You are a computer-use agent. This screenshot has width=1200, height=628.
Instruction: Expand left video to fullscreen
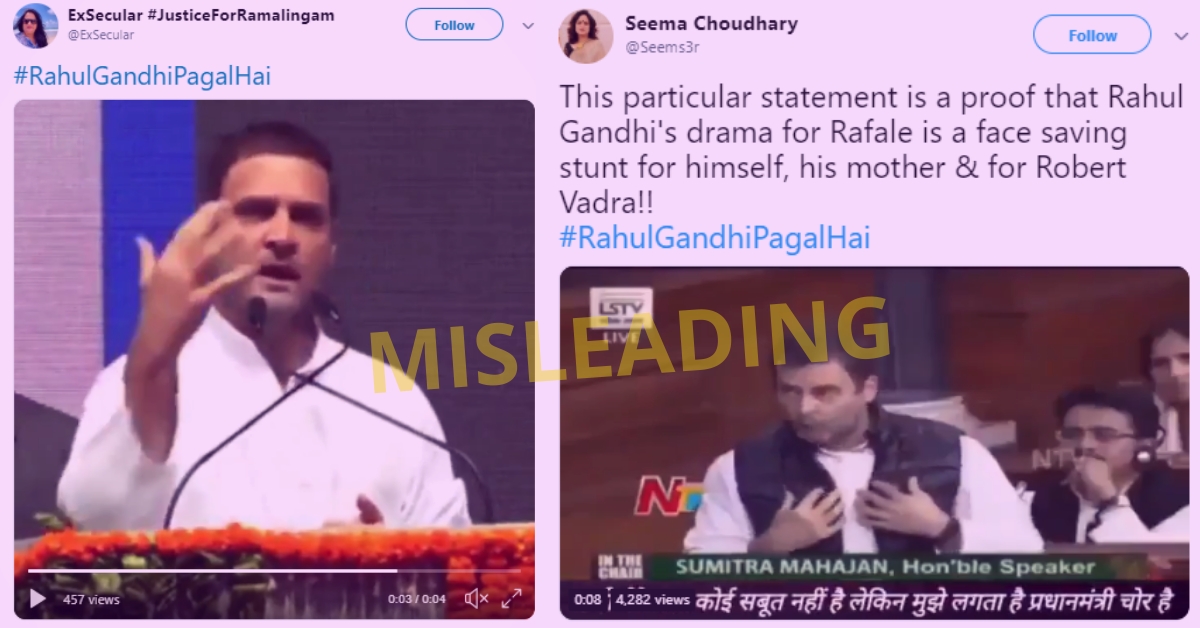point(511,599)
